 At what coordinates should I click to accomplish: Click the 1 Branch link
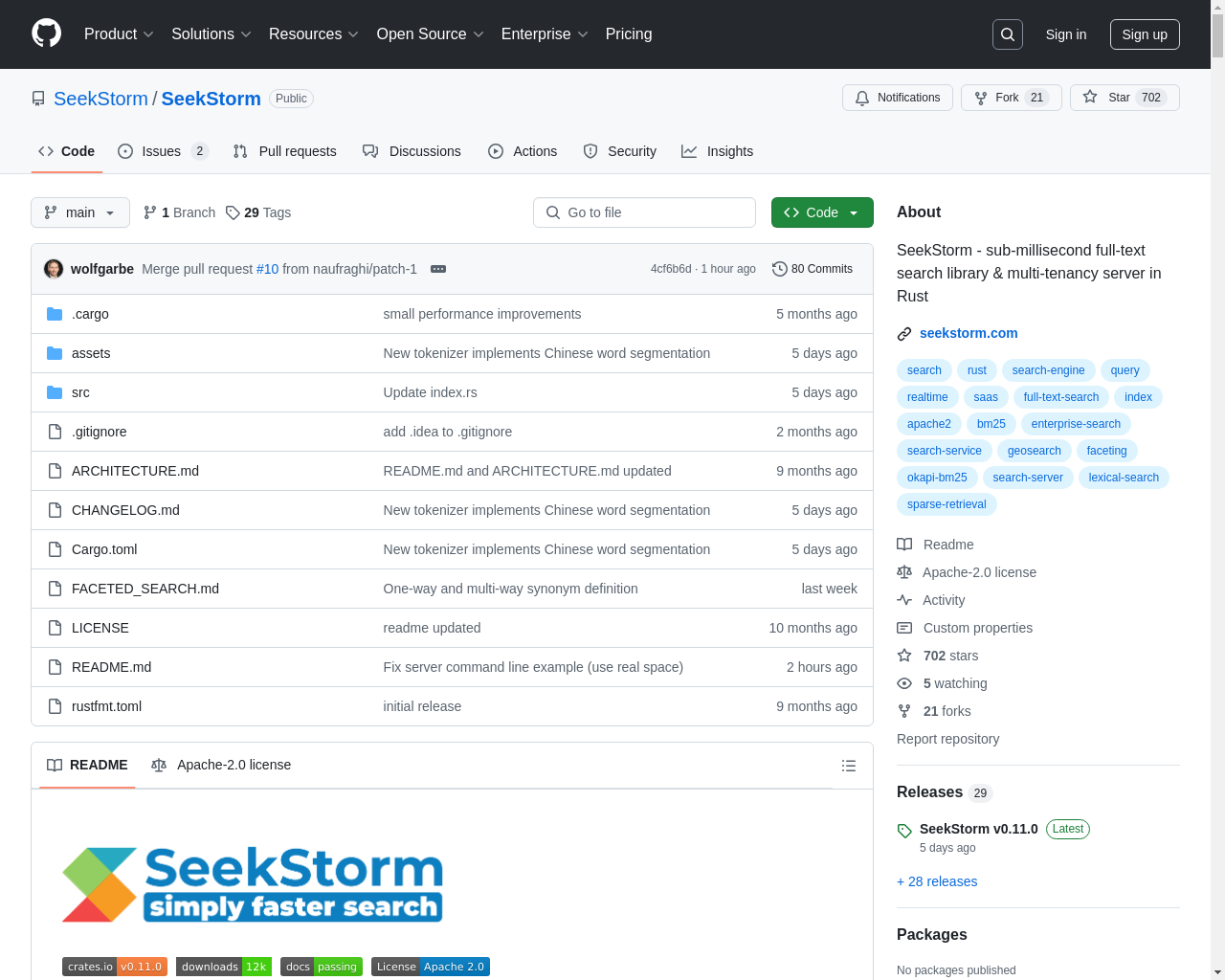tap(179, 212)
